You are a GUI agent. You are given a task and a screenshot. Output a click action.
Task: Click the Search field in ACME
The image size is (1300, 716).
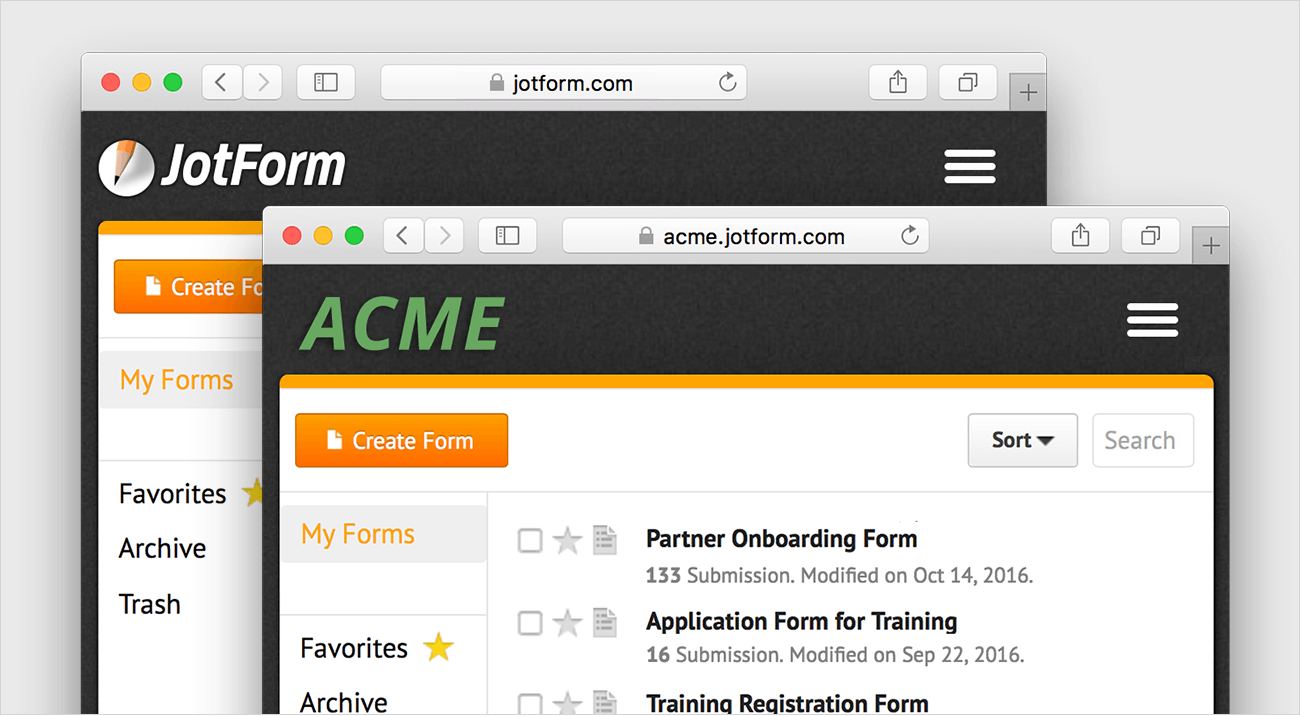click(x=1143, y=440)
